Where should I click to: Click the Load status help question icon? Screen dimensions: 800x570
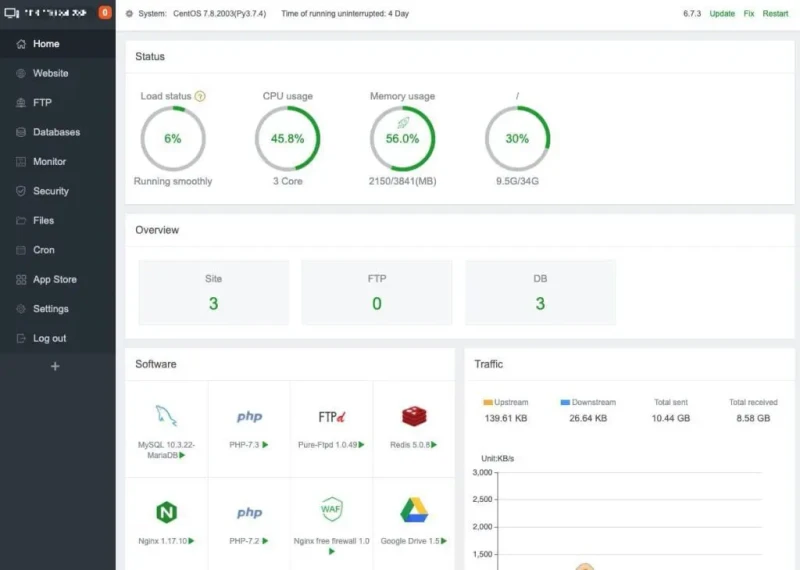tap(200, 96)
